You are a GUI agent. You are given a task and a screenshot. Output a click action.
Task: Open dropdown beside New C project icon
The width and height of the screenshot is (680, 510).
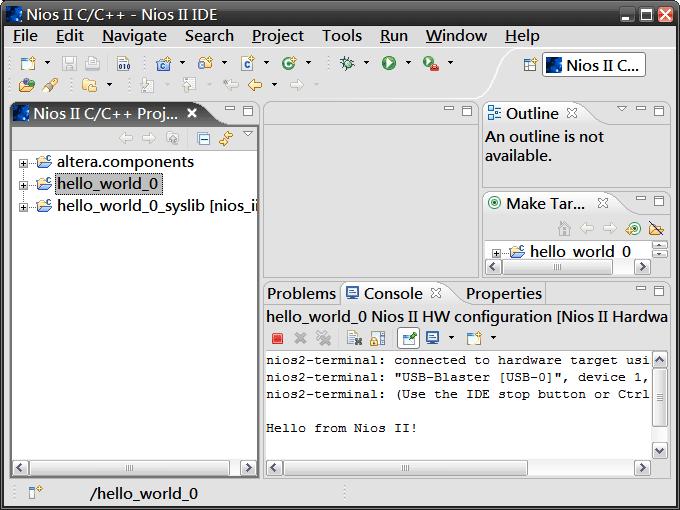coord(183,63)
